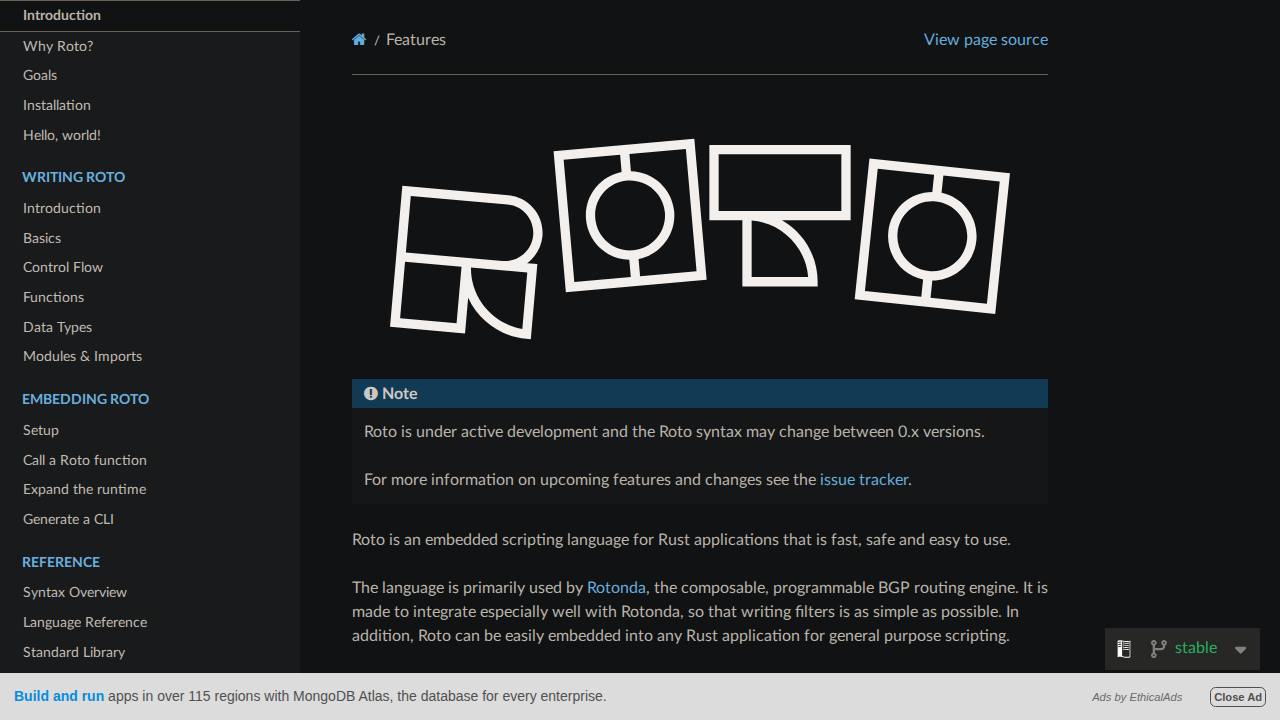Open the Setup page
Image resolution: width=1280 pixels, height=720 pixels.
click(x=150, y=430)
